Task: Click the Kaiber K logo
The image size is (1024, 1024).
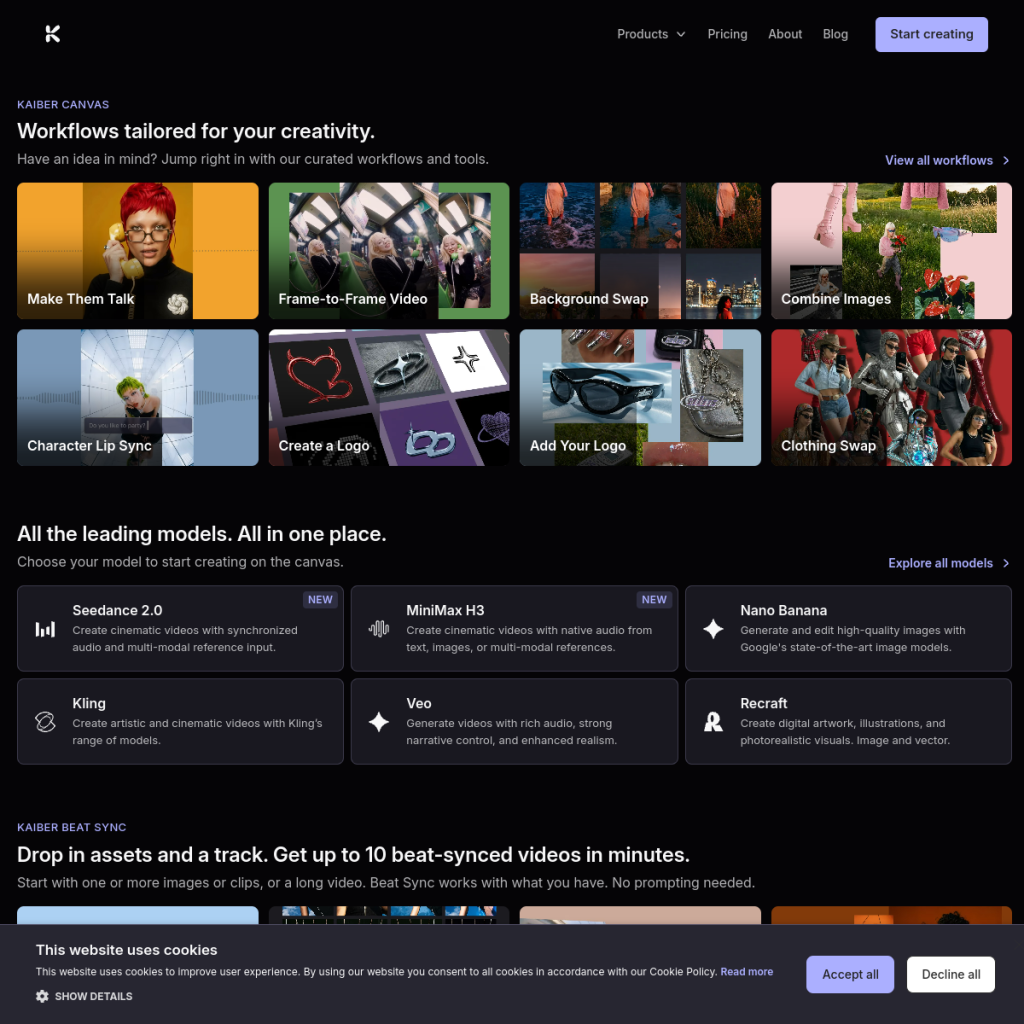Action: 53,34
